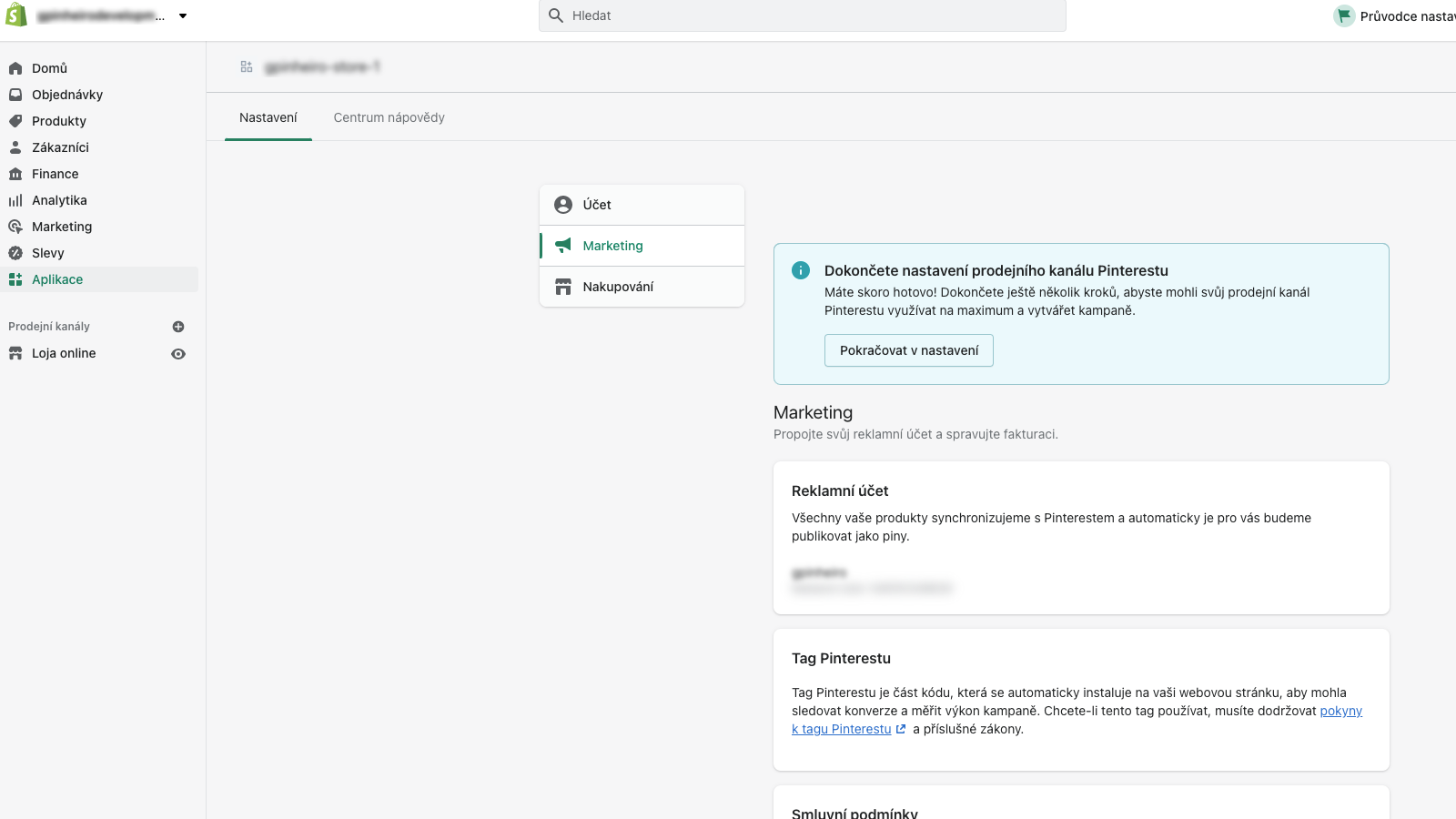
Task: Select Marketing in settings menu
Action: click(642, 246)
